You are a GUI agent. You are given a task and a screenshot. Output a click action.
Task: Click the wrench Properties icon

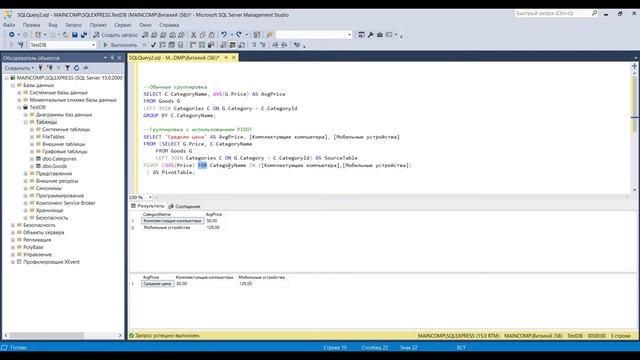371,35
